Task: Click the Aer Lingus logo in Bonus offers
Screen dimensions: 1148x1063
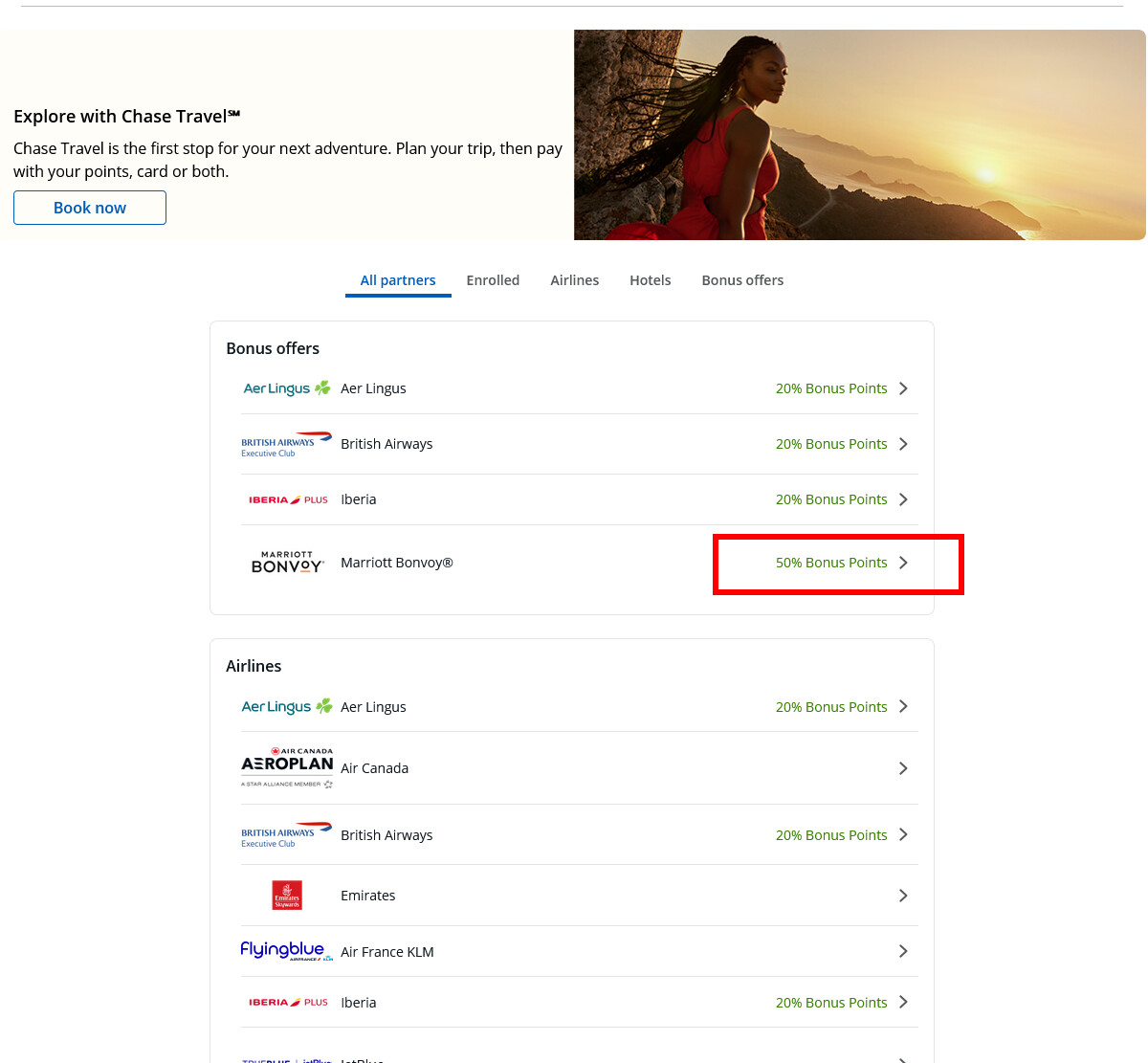Action: [x=287, y=388]
